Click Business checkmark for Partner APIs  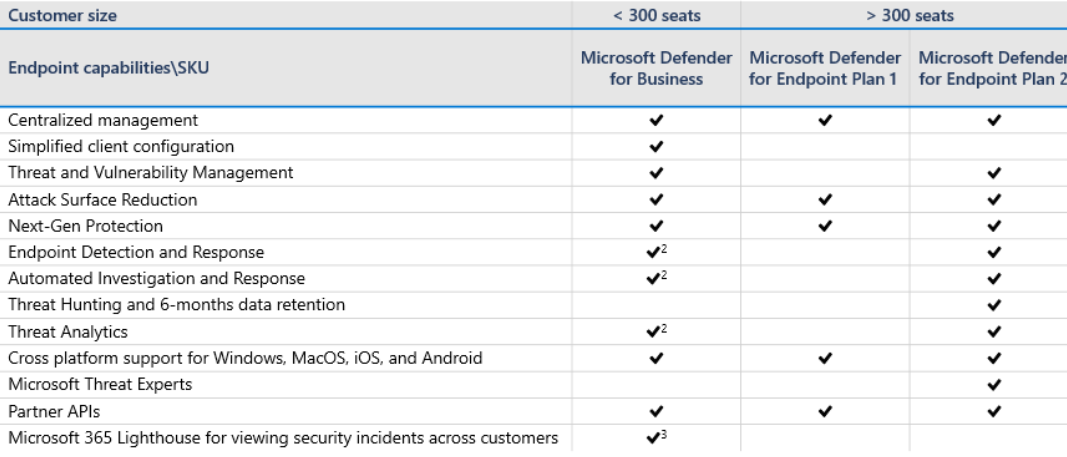[x=656, y=411]
